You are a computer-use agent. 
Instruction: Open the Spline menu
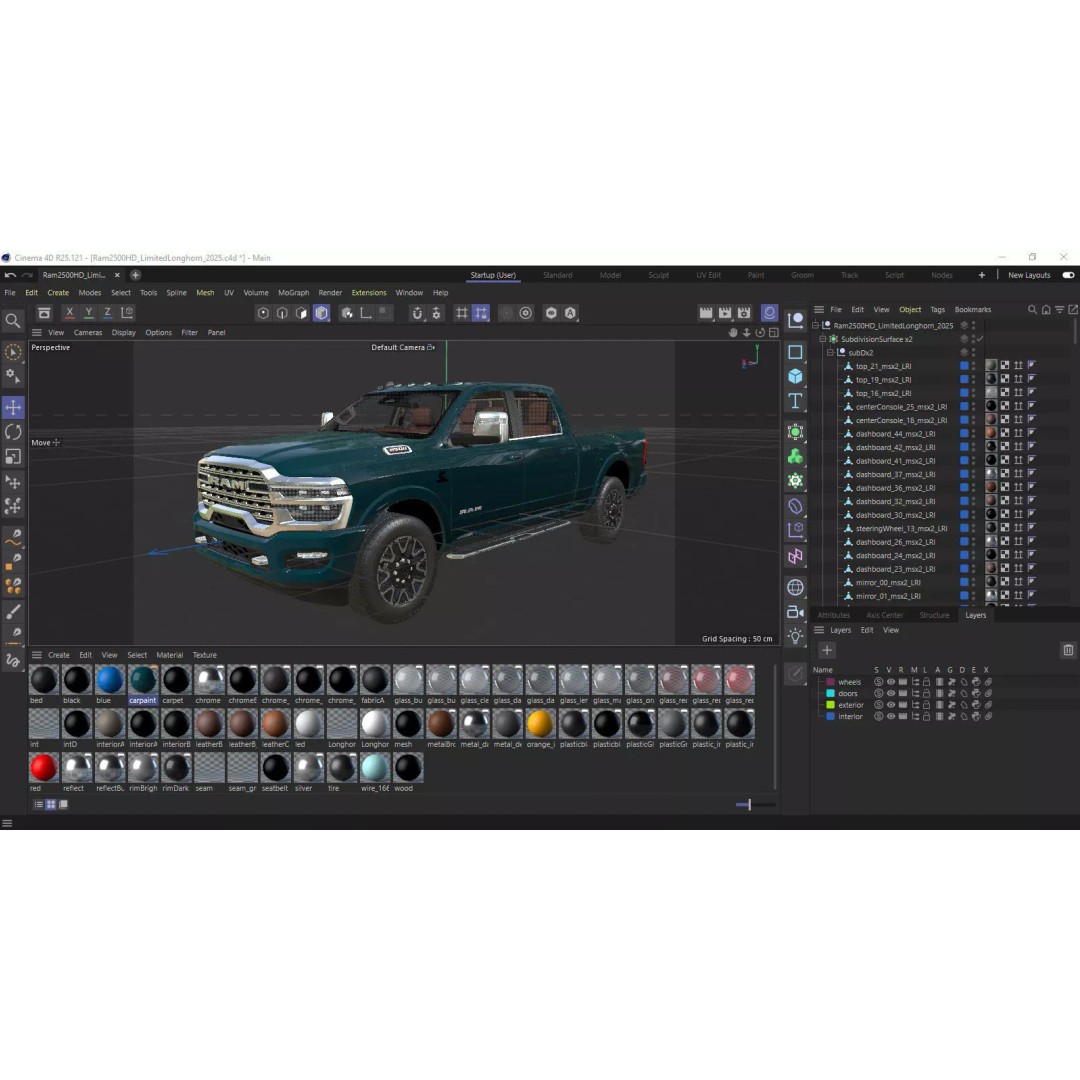coord(176,293)
